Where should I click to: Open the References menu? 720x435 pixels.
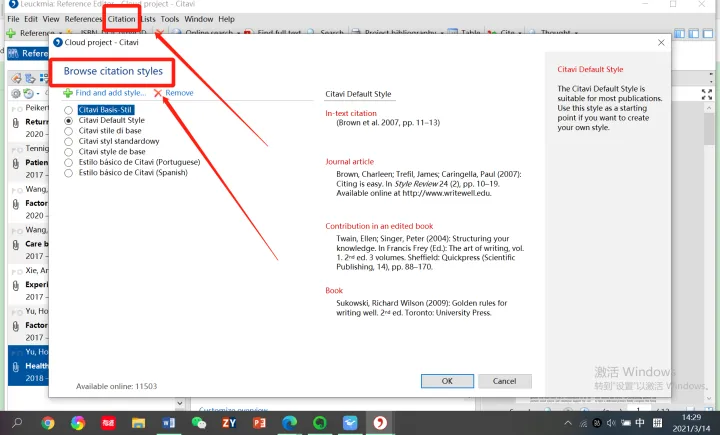click(x=83, y=19)
